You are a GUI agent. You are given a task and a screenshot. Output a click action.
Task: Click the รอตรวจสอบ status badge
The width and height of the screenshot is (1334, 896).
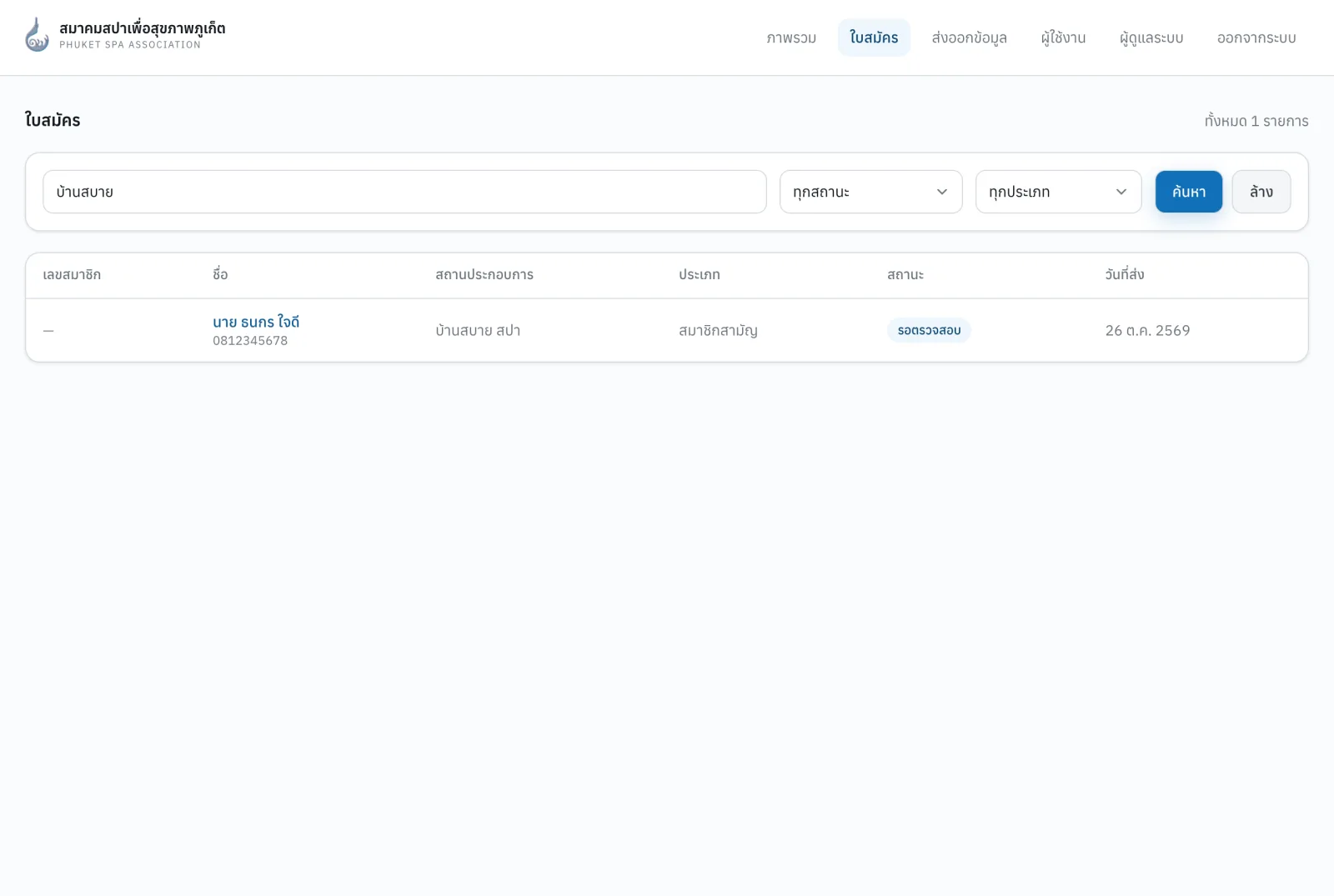[x=929, y=330]
